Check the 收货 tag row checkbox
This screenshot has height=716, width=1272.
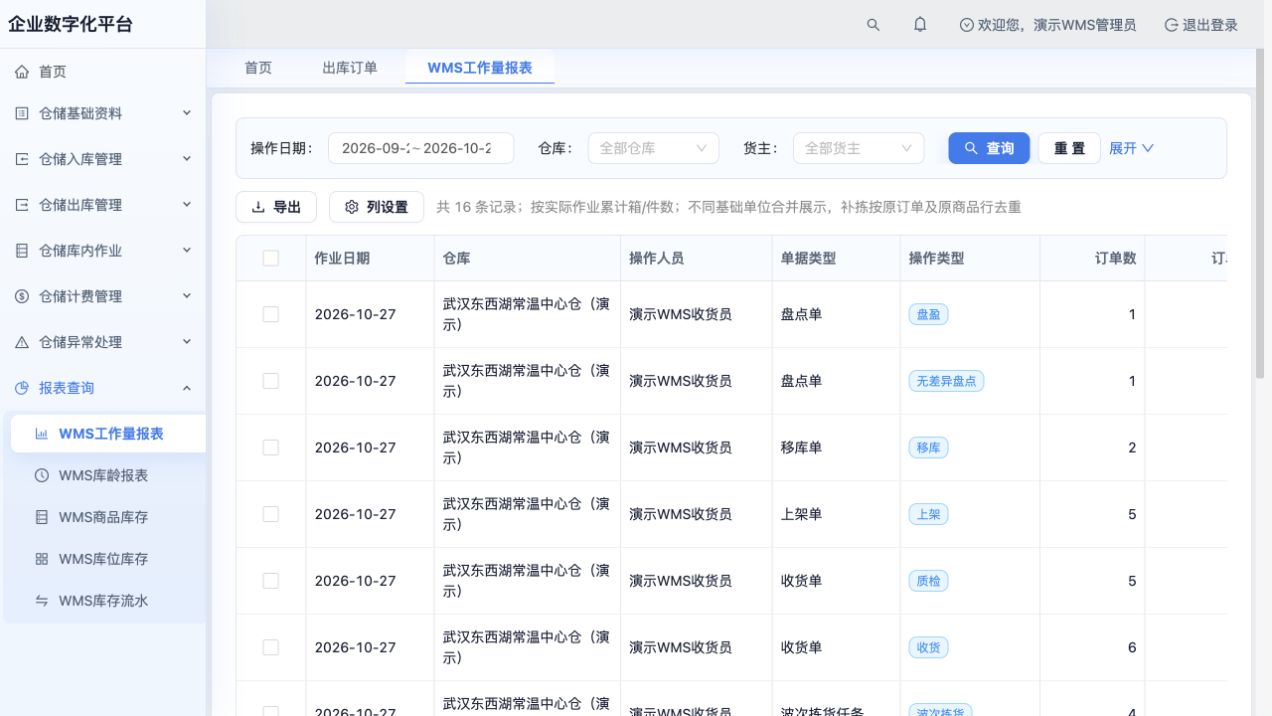pyautogui.click(x=271, y=647)
